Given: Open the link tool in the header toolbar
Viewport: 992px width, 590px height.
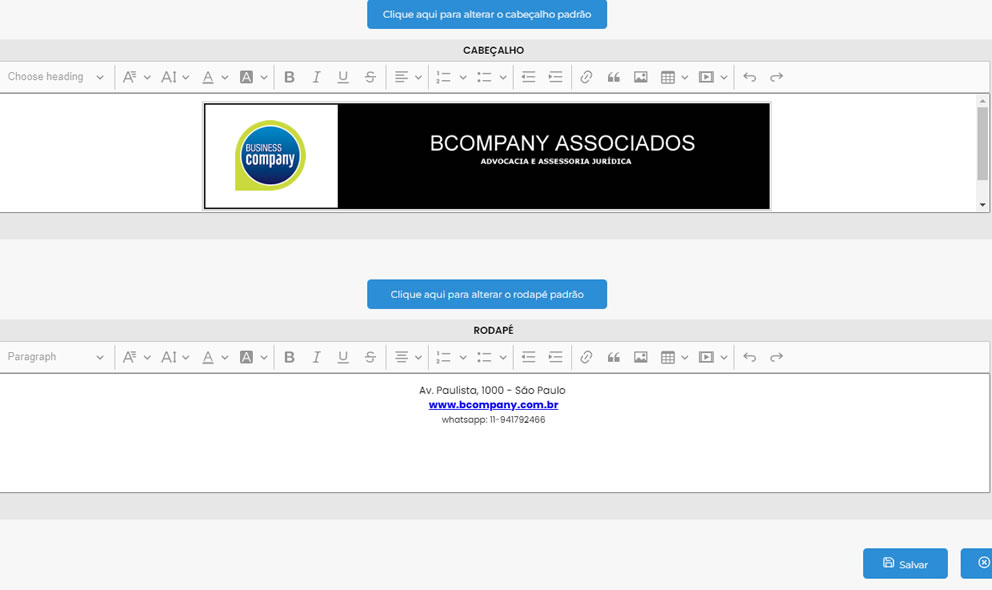Looking at the screenshot, I should (586, 77).
